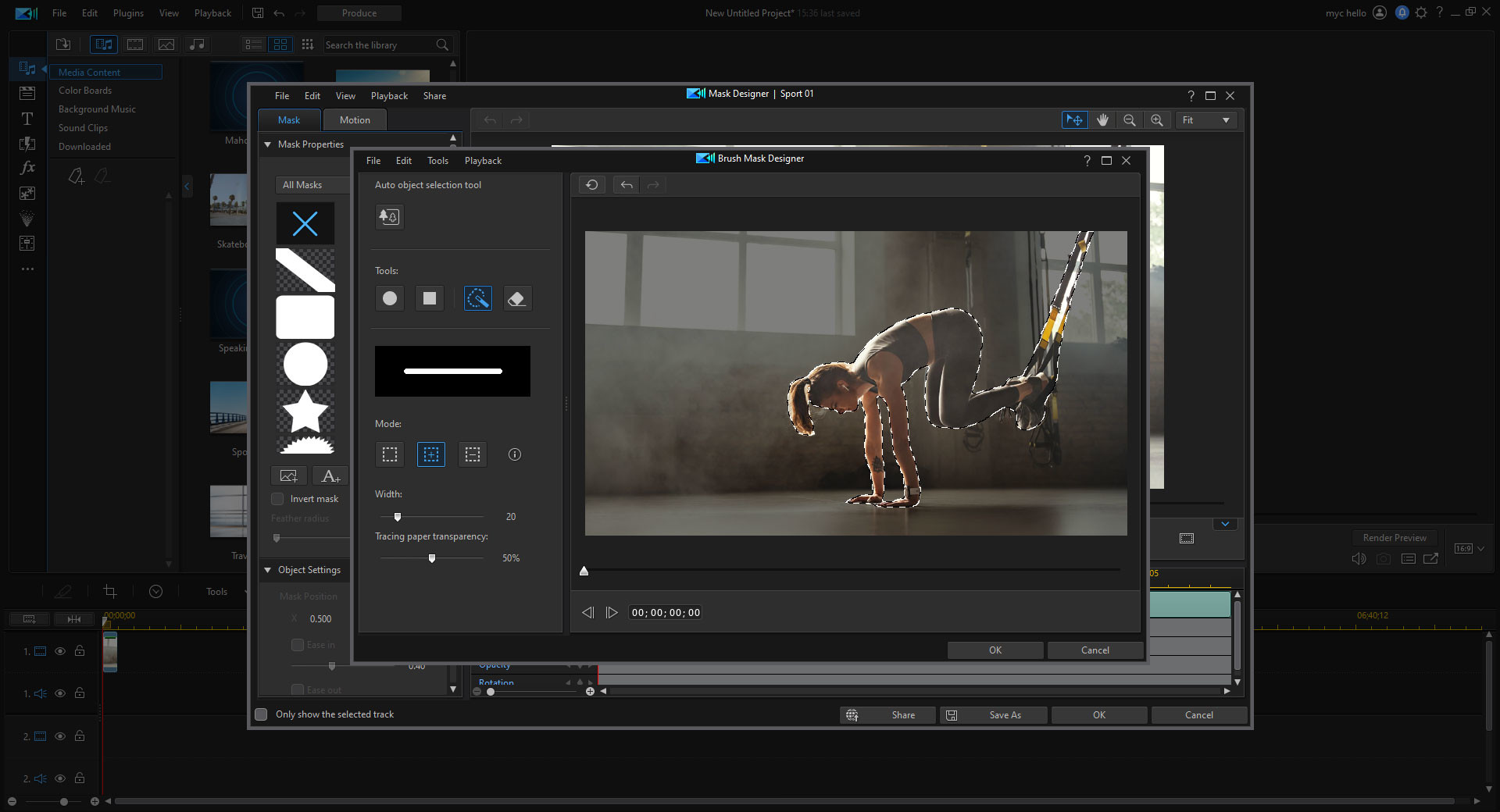This screenshot has height=812, width=1500.
Task: Open the Tools menu in Brush Mask Designer
Action: pos(437,160)
